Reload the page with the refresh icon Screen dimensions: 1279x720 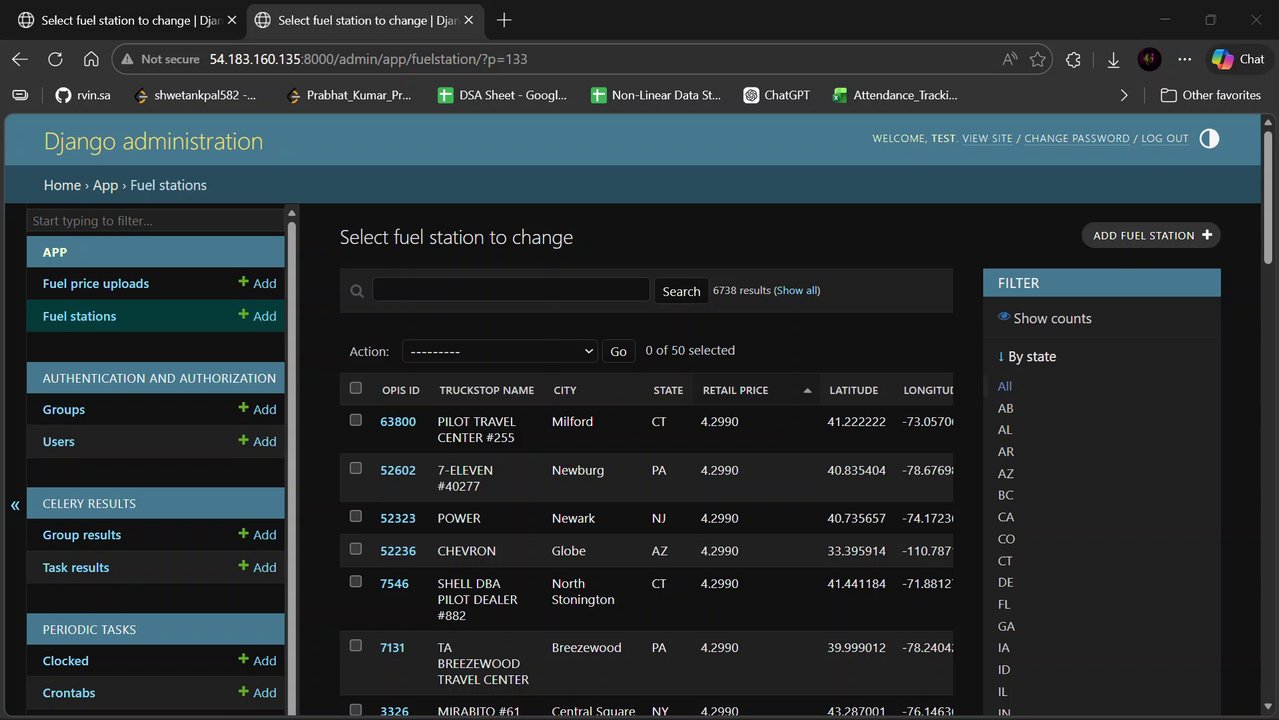click(x=55, y=59)
